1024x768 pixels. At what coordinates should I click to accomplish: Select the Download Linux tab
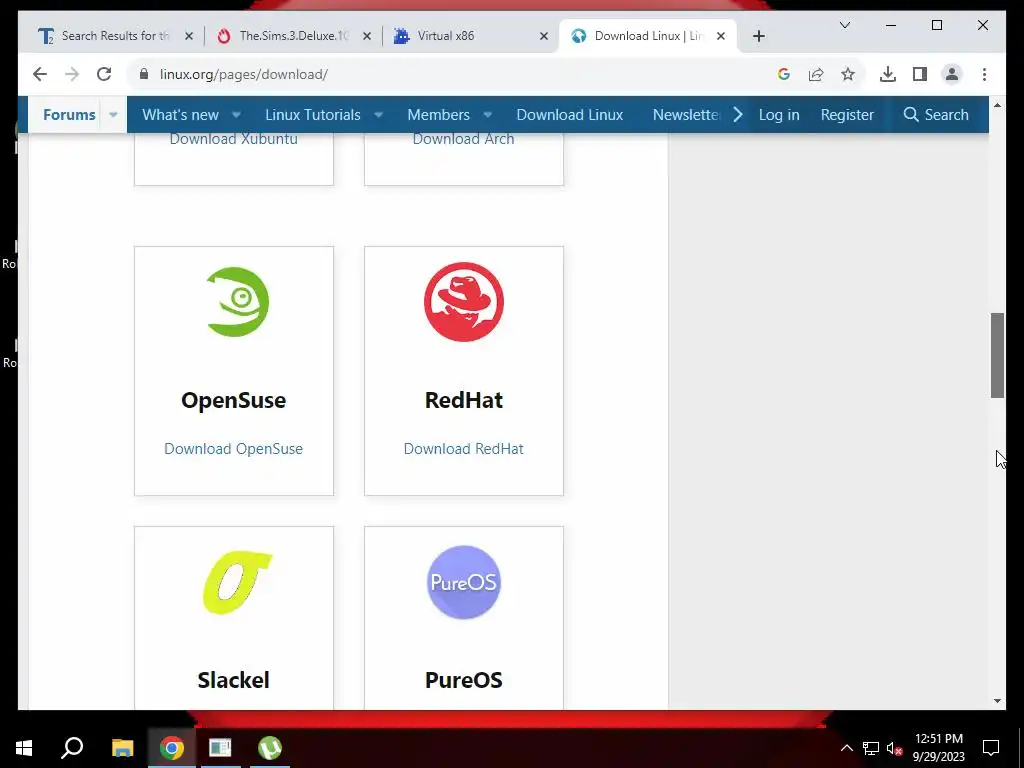click(x=647, y=36)
